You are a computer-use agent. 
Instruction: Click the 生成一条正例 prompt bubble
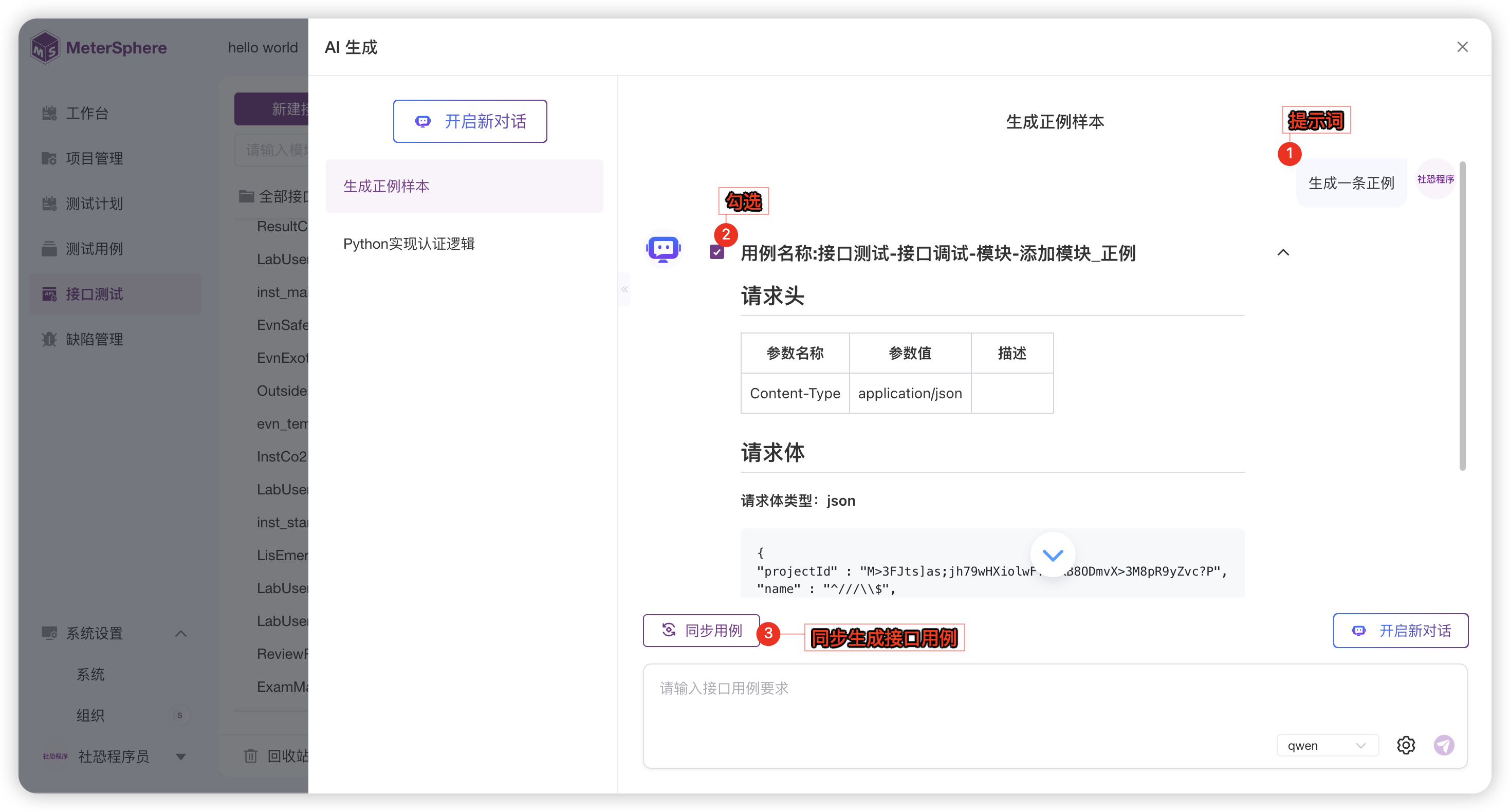tap(1351, 183)
